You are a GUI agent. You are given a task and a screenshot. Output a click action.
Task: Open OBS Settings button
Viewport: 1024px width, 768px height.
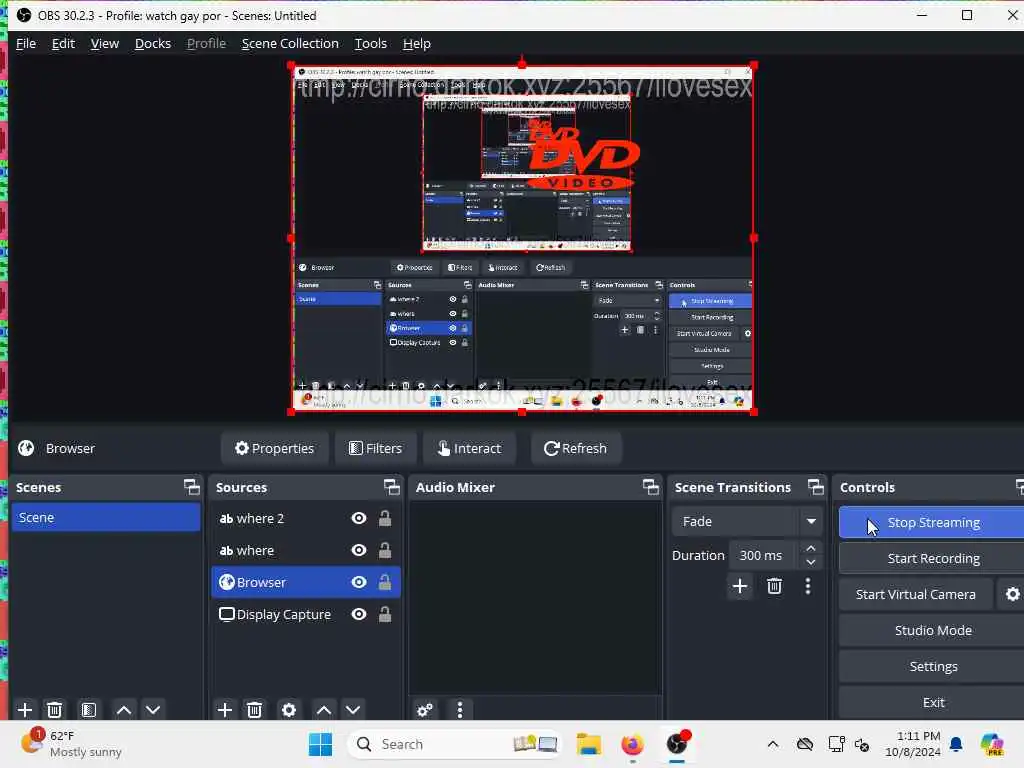pyautogui.click(x=933, y=666)
